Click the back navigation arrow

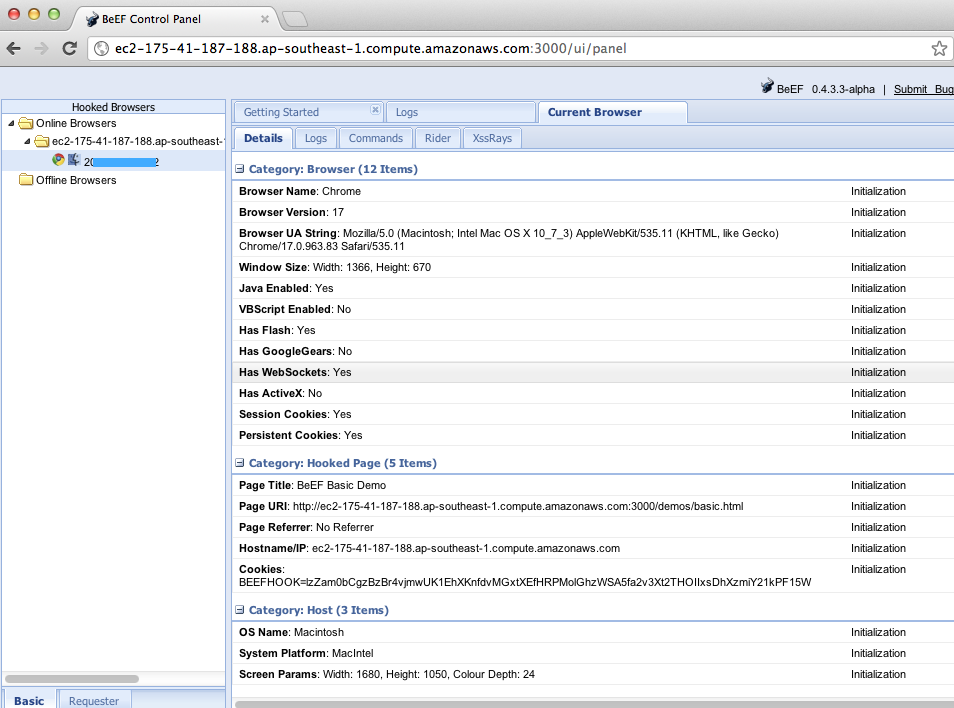tap(16, 48)
